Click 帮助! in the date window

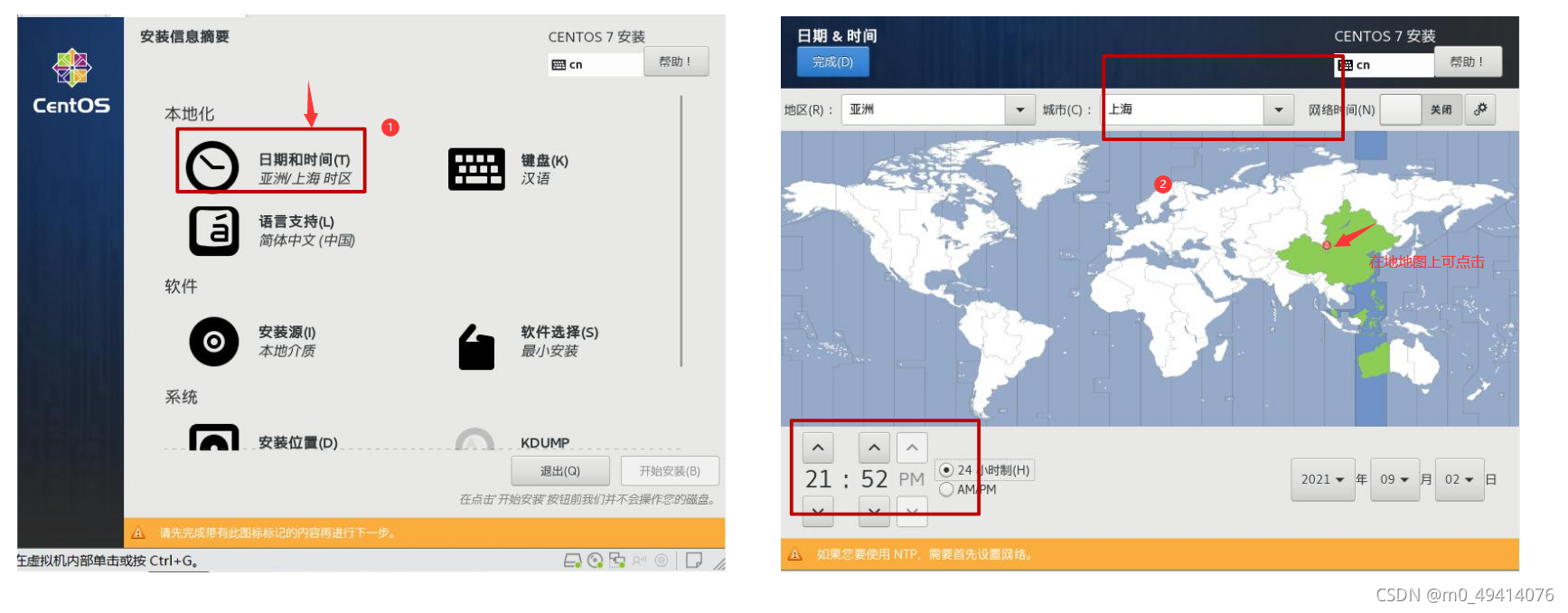click(x=1467, y=62)
